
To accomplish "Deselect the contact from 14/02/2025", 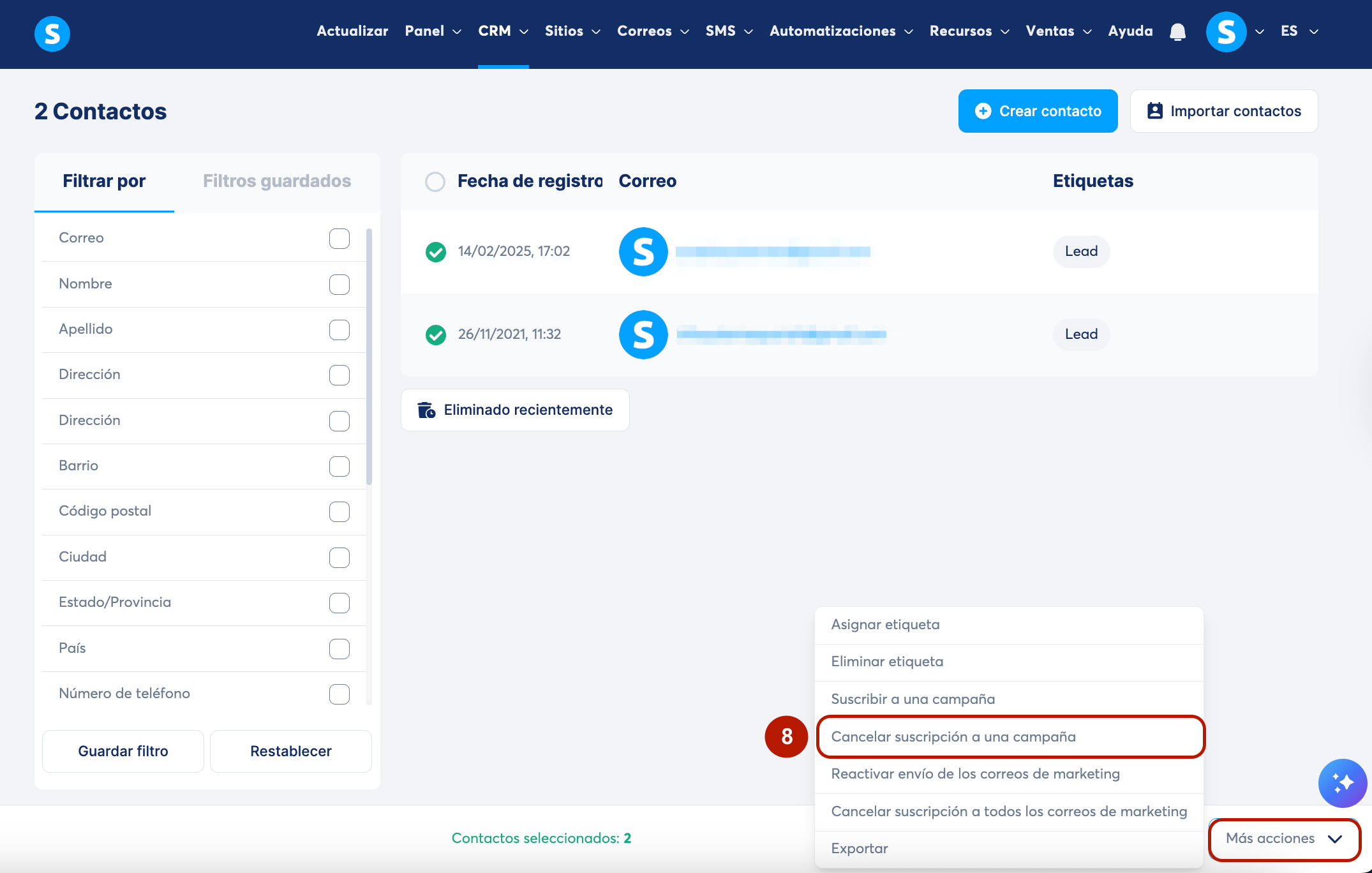I will pyautogui.click(x=436, y=251).
